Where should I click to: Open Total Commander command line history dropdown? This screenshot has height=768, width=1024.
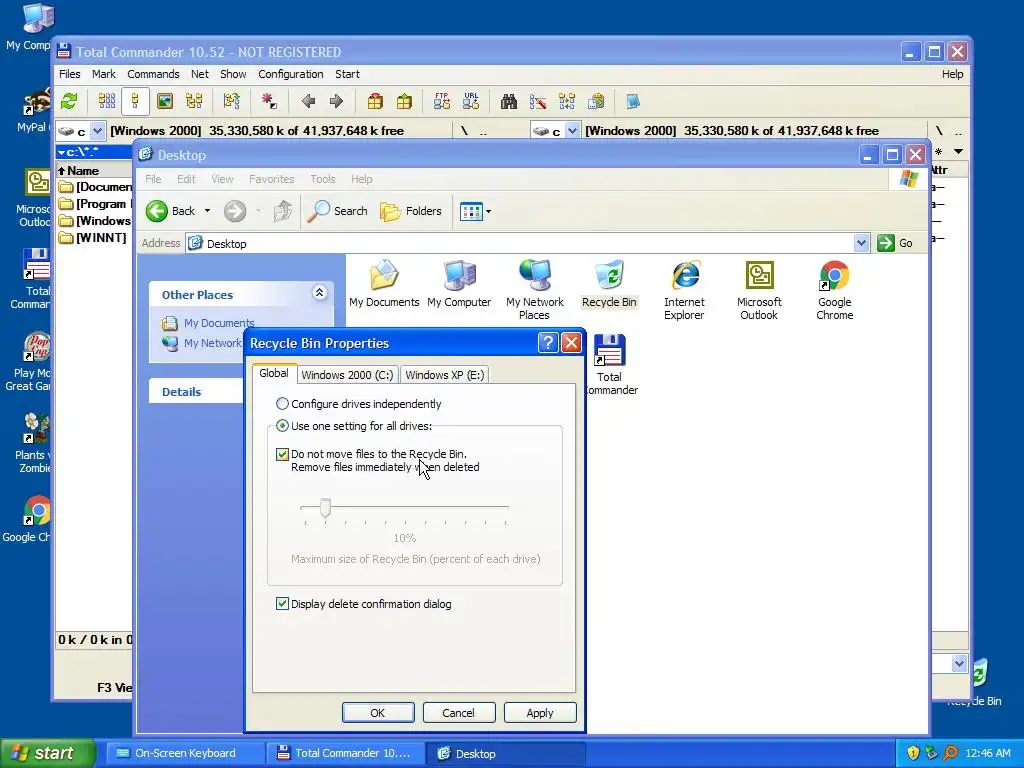coord(959,664)
